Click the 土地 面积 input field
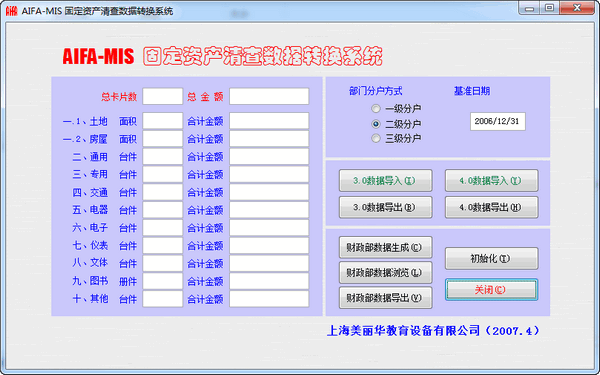Image resolution: width=600 pixels, height=375 pixels. tap(163, 121)
